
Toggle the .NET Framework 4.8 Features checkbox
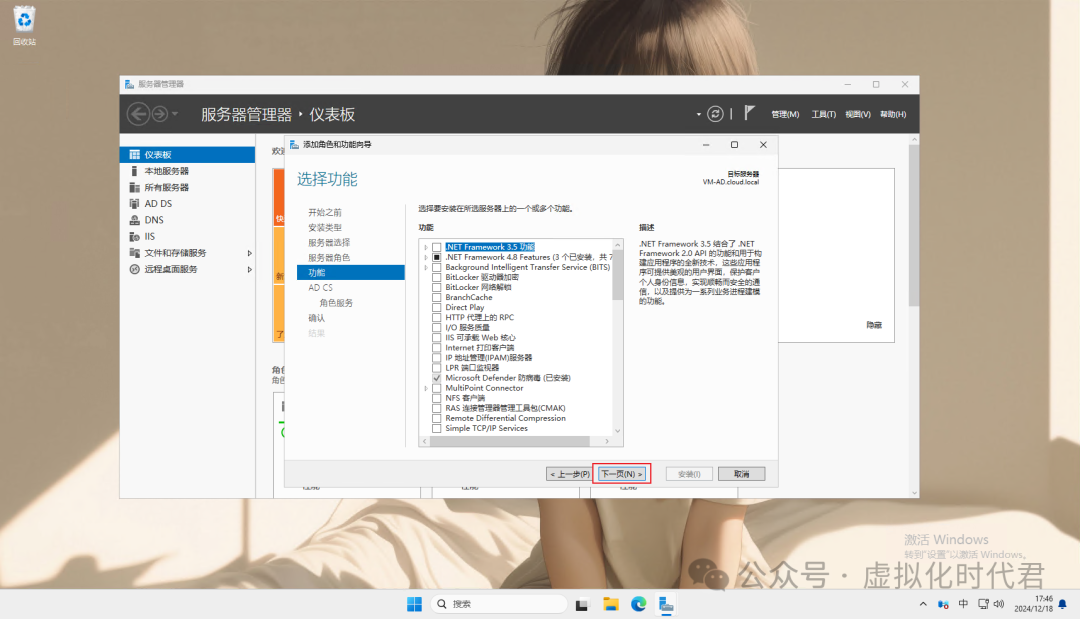[437, 257]
